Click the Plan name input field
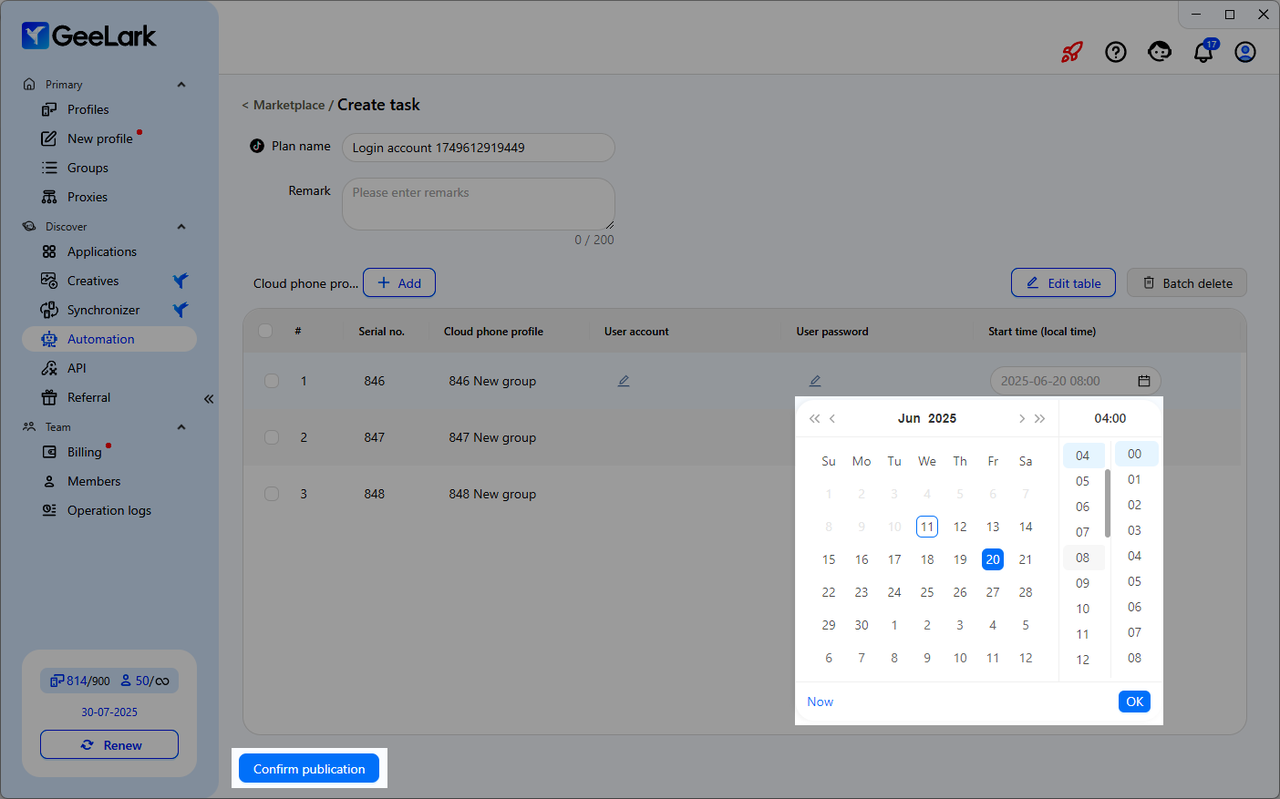Screen dimensions: 1280x799 coord(478,148)
